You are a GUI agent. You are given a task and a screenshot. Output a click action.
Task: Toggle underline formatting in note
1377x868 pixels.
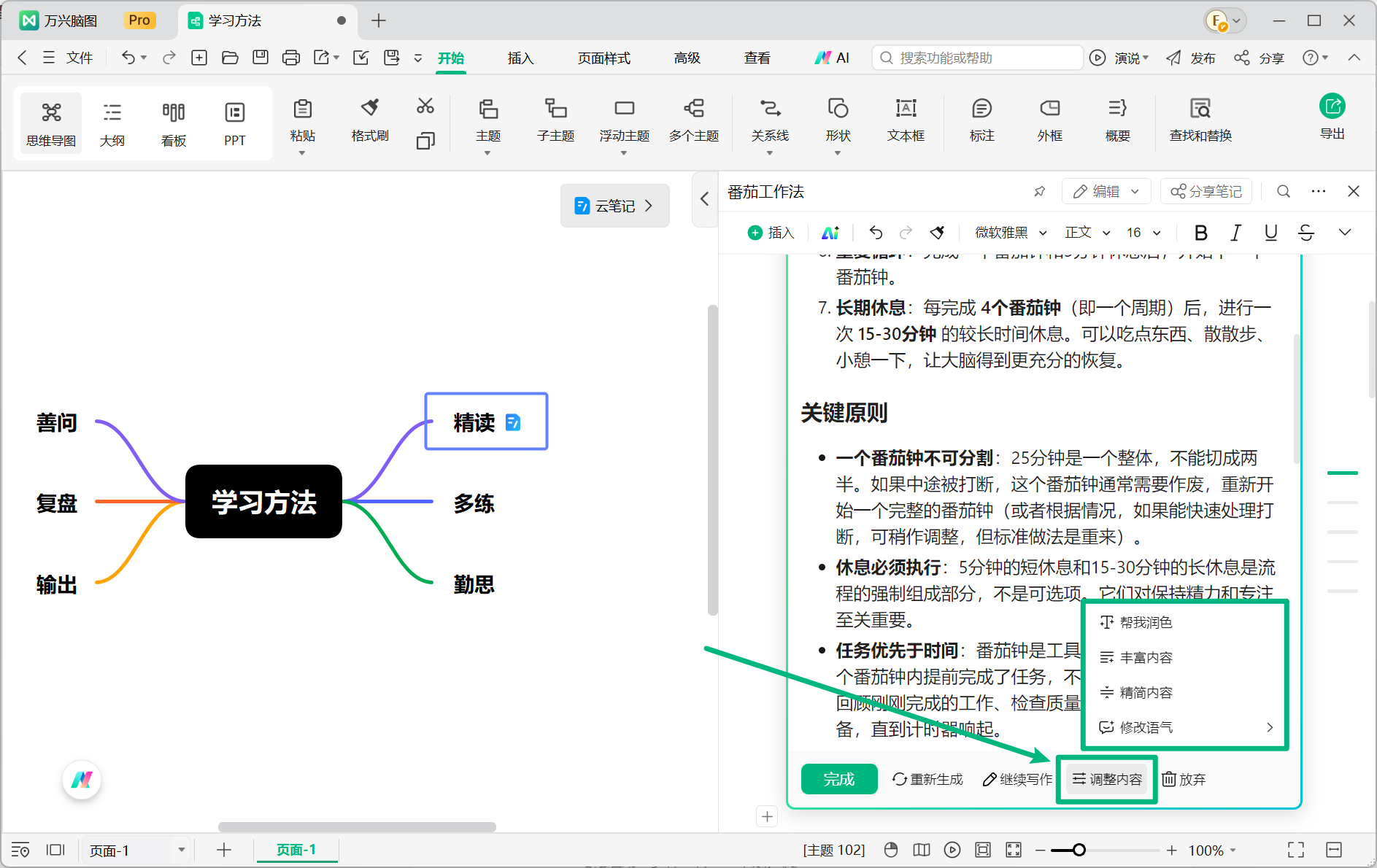(x=1270, y=233)
